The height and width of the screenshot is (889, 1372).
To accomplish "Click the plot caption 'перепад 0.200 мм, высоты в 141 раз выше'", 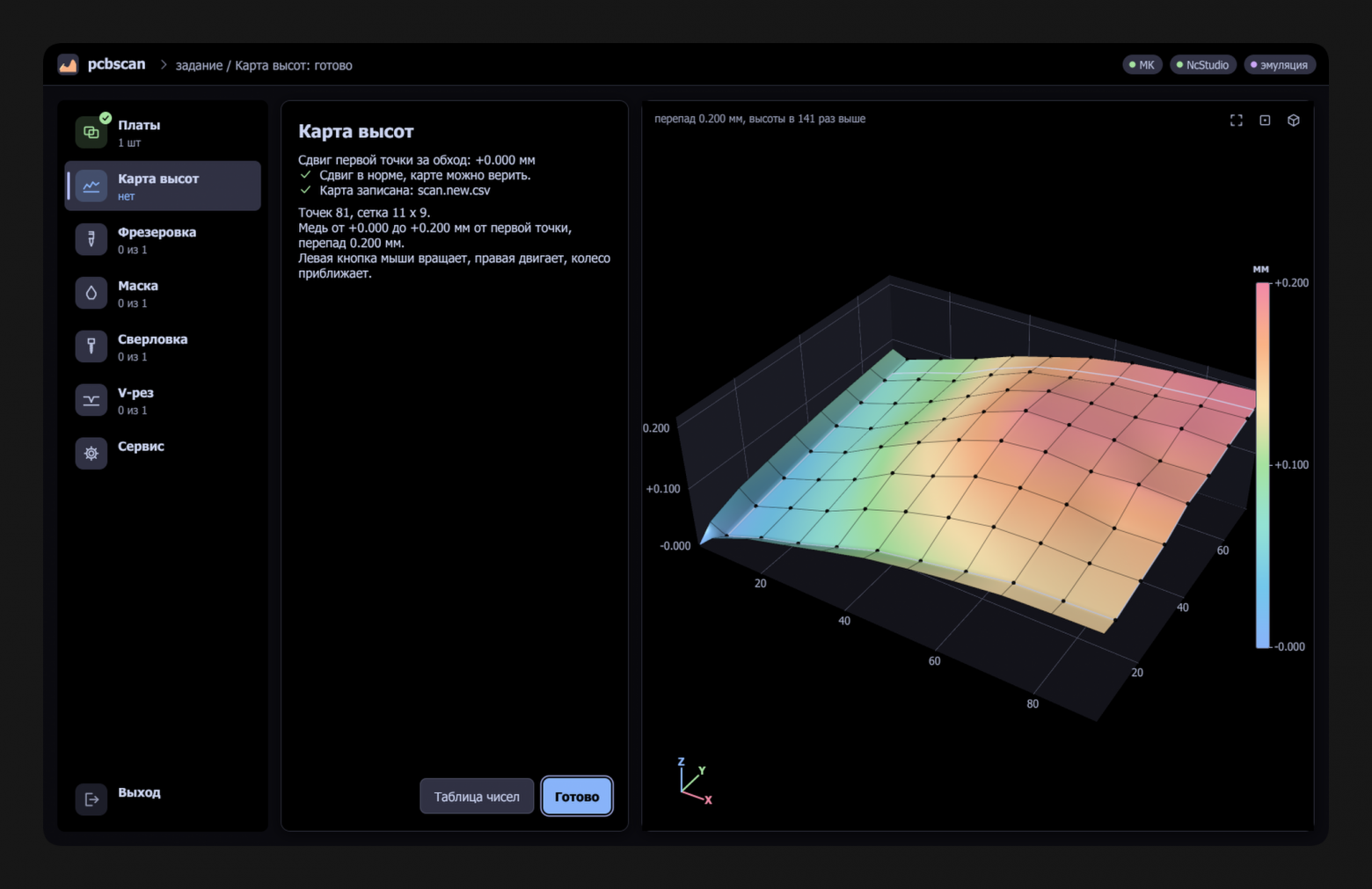I will pyautogui.click(x=760, y=119).
